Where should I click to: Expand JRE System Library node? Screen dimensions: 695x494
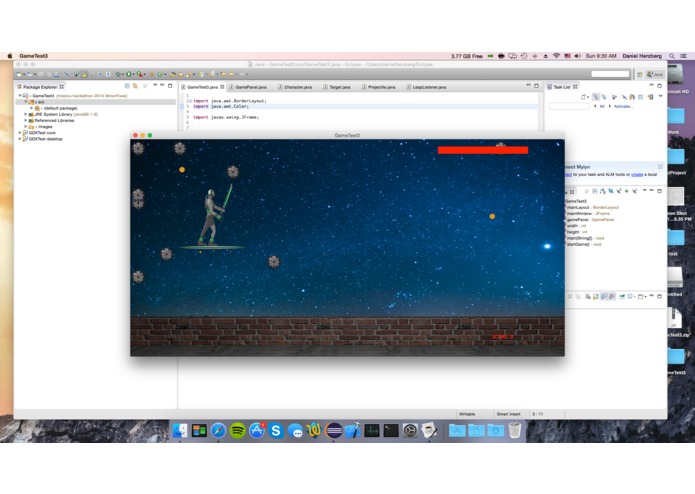coord(26,114)
